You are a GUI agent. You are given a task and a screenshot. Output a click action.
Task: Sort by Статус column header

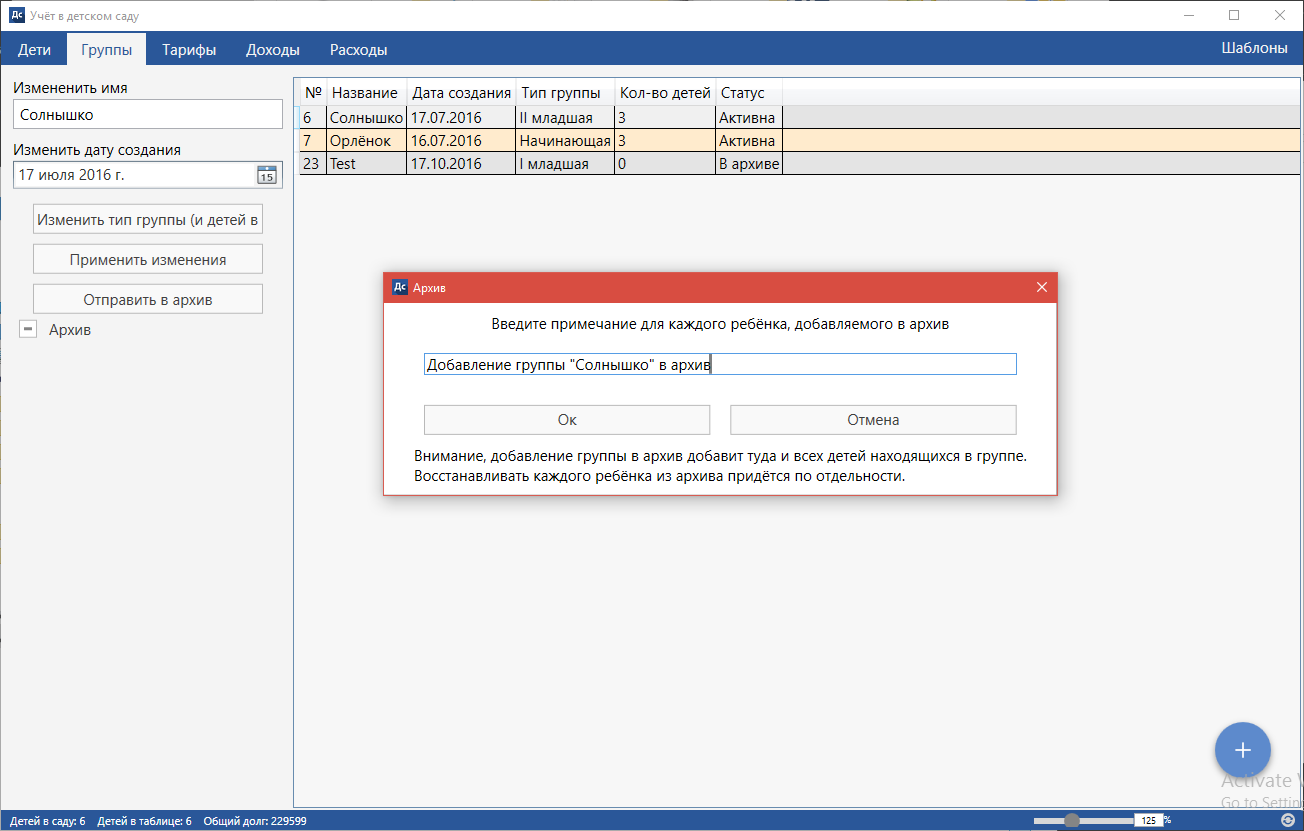(749, 92)
